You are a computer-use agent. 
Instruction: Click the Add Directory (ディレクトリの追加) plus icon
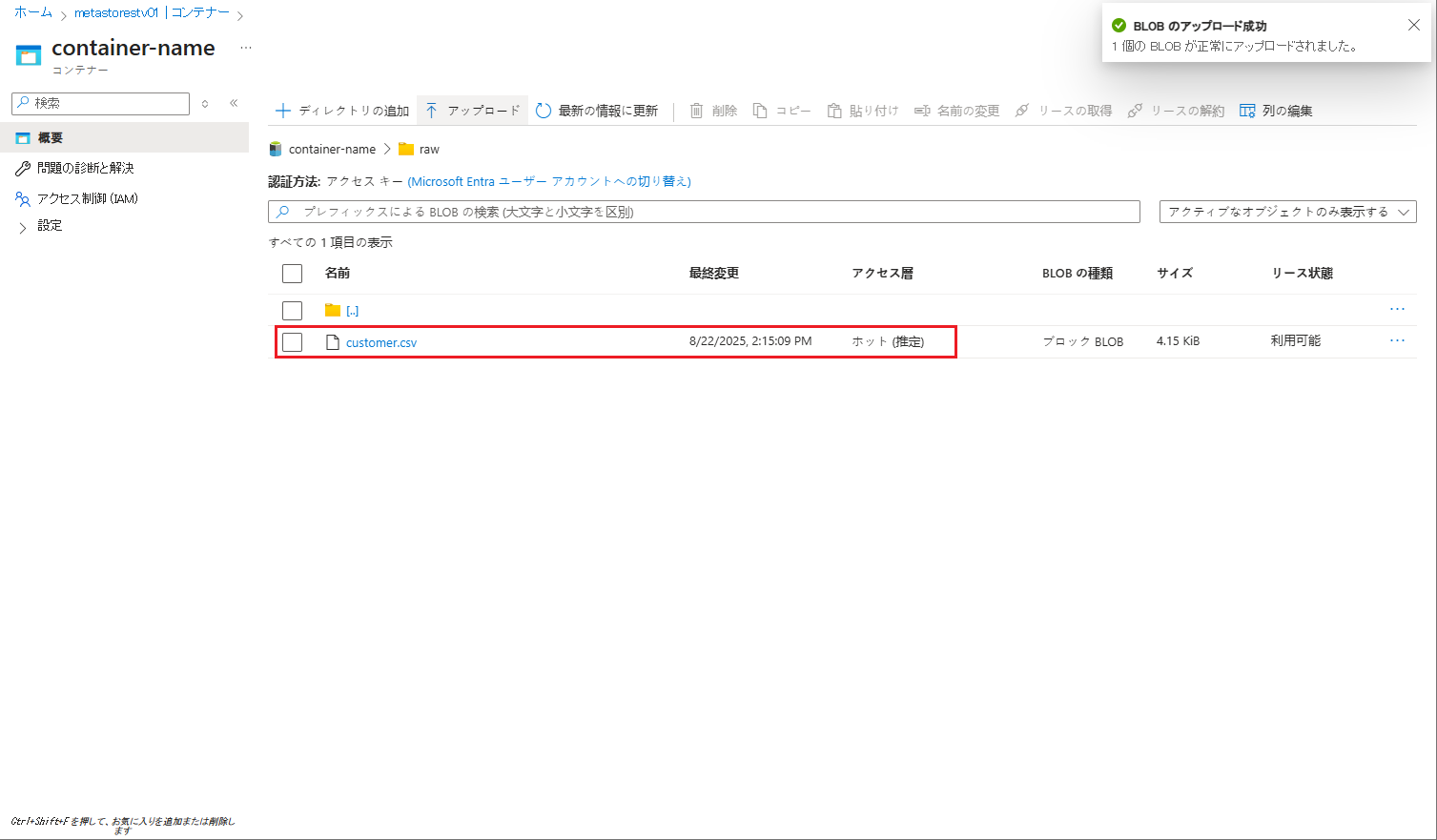click(x=283, y=111)
